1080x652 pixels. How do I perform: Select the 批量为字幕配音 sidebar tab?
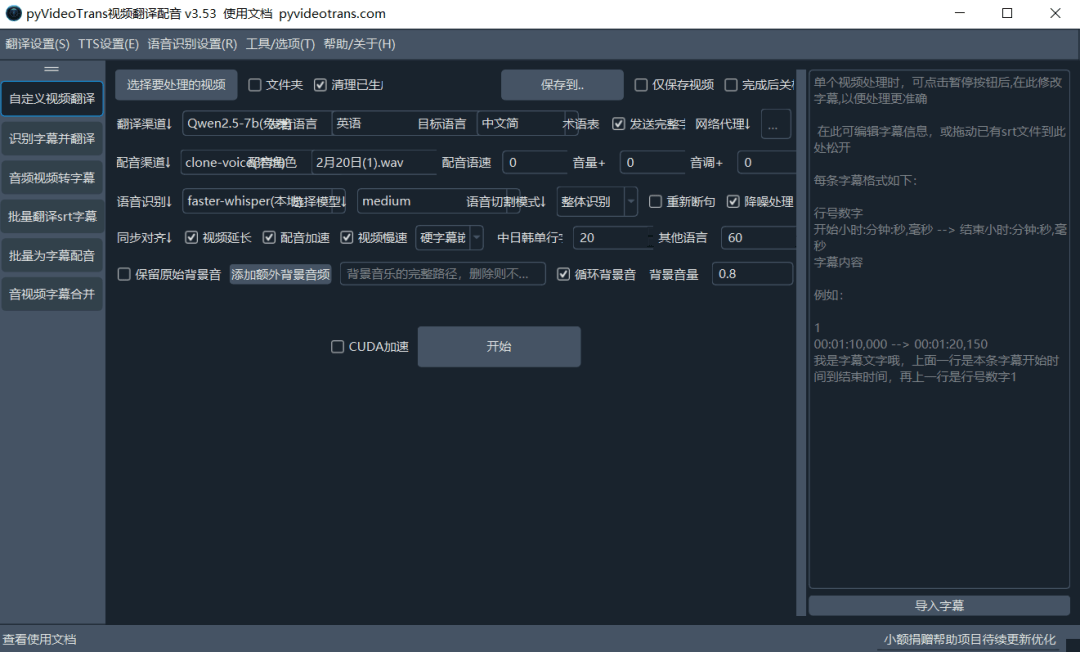(x=52, y=255)
